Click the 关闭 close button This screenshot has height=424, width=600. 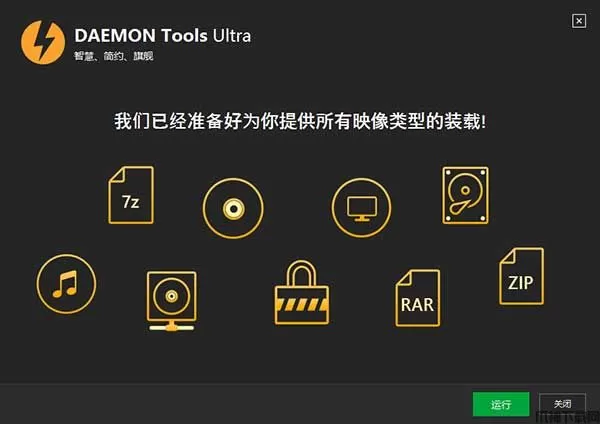coord(562,404)
